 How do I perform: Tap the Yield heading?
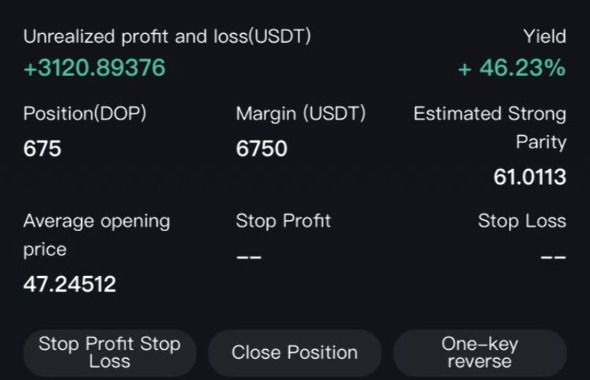coord(544,36)
